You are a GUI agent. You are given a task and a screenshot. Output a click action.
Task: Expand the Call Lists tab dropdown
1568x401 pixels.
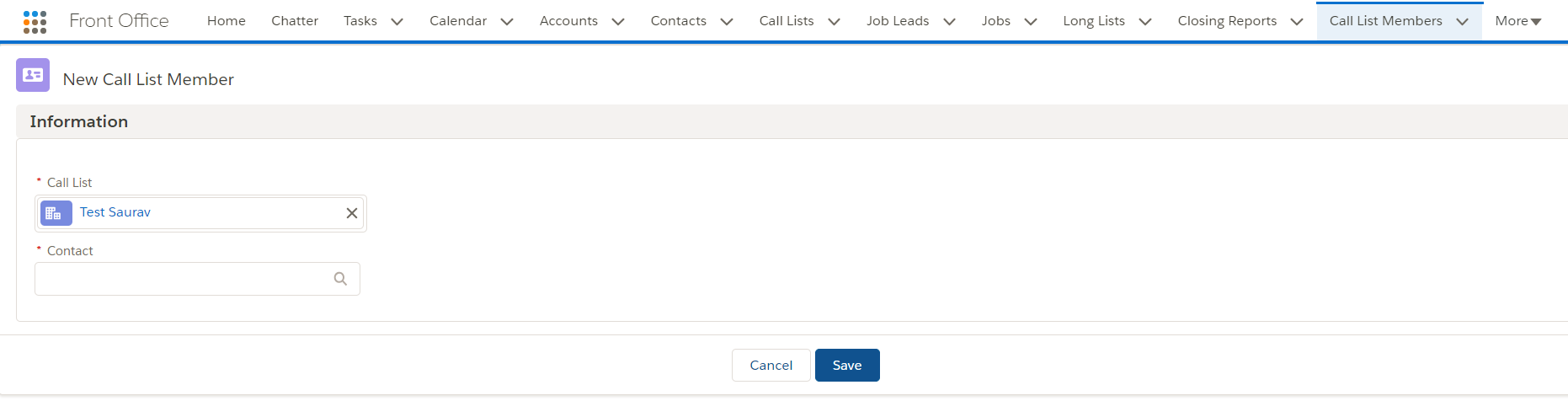(x=835, y=21)
